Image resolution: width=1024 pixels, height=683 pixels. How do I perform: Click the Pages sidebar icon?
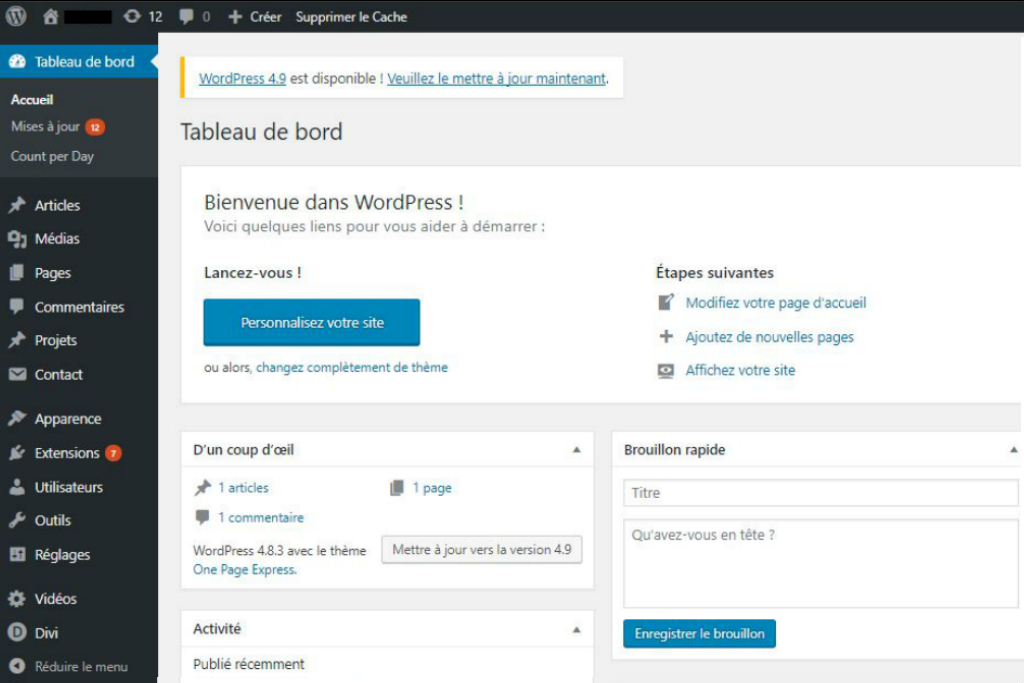point(17,272)
